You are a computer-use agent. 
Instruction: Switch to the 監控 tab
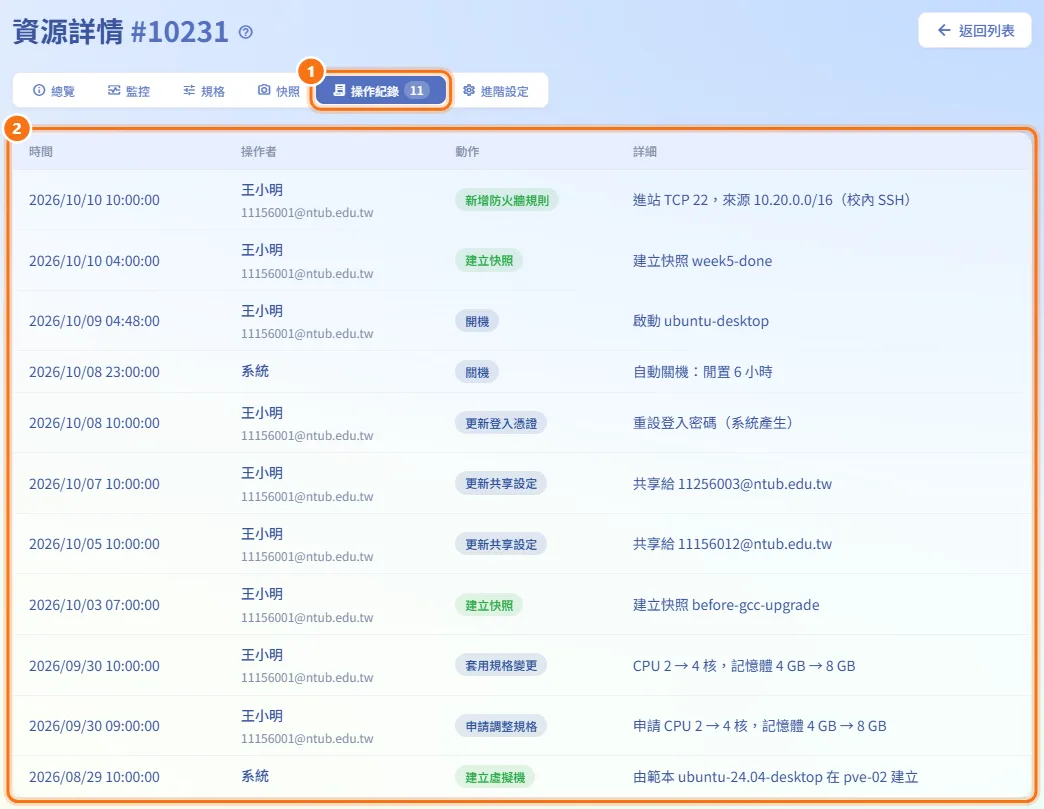click(x=129, y=91)
